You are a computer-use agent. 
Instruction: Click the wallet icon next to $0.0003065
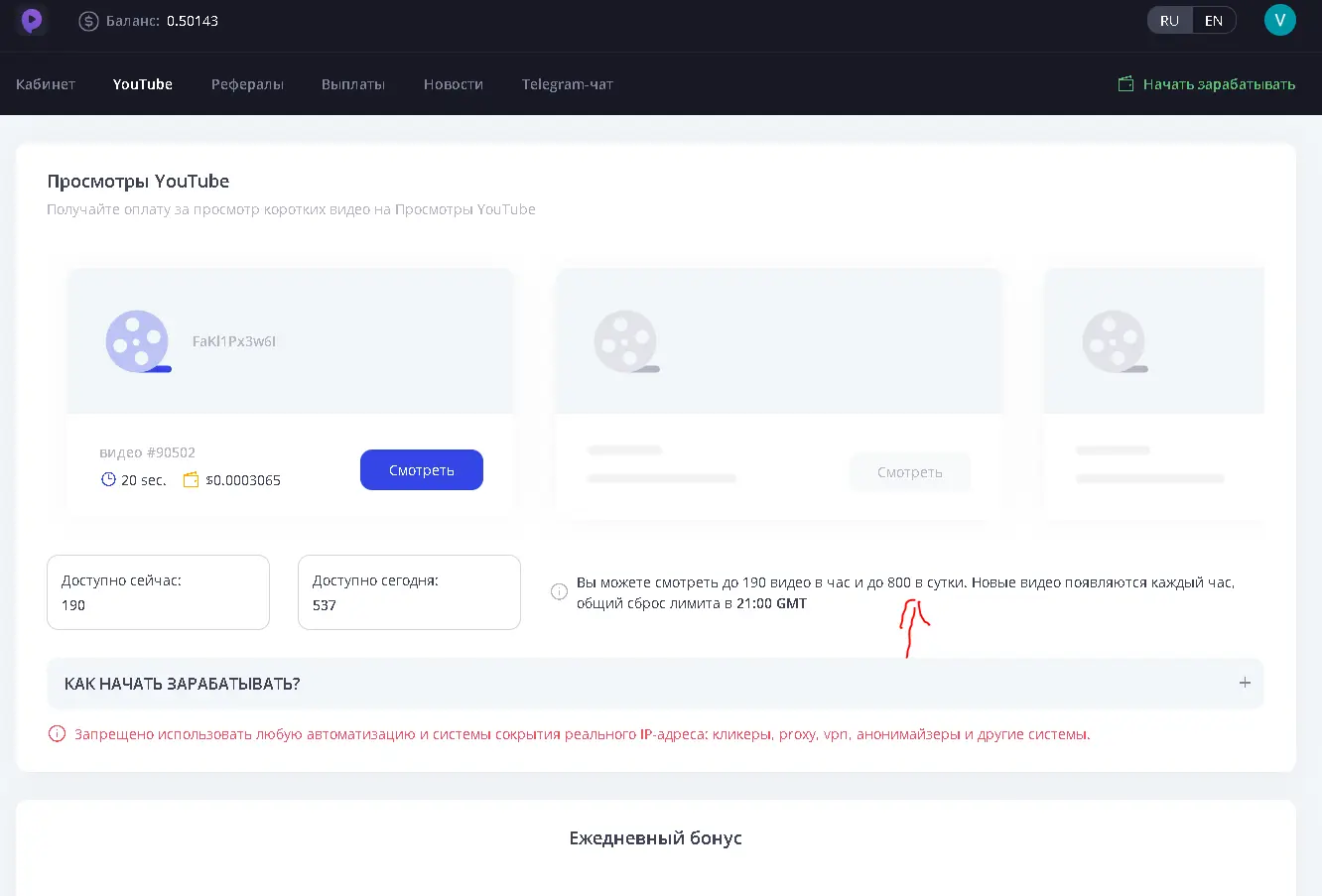coord(192,480)
